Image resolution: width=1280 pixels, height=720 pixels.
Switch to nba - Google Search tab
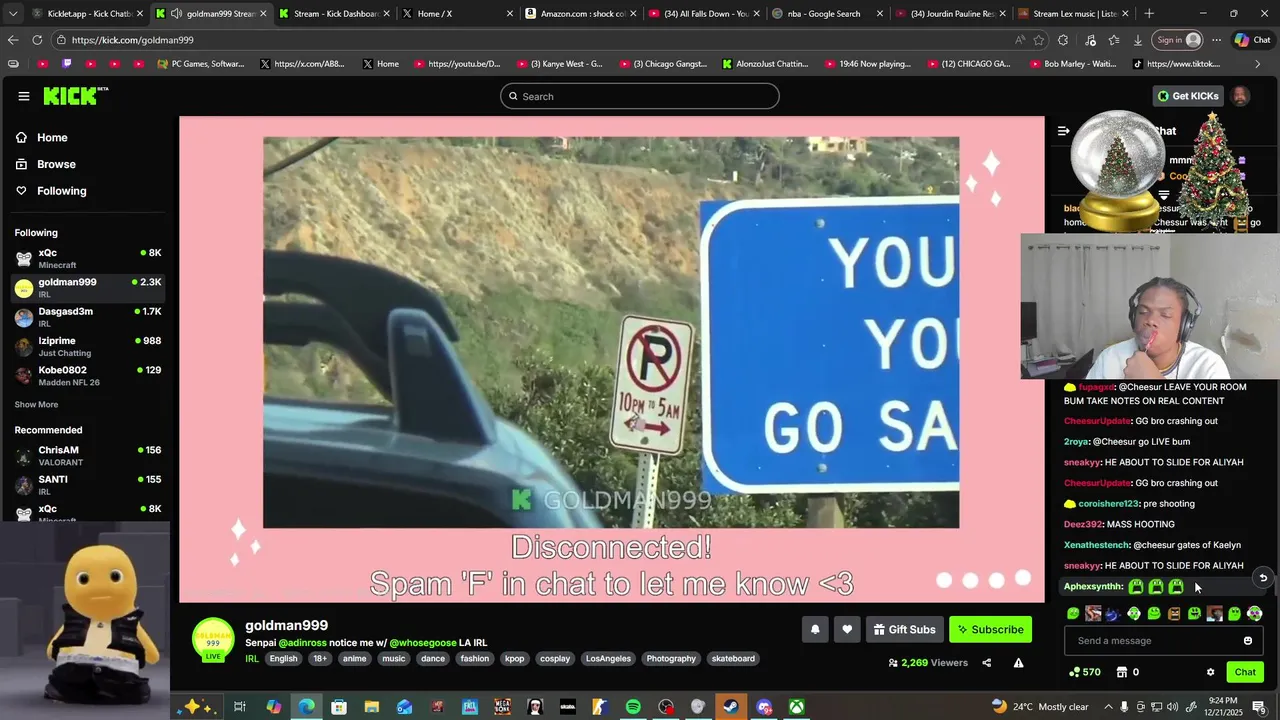[x=826, y=14]
